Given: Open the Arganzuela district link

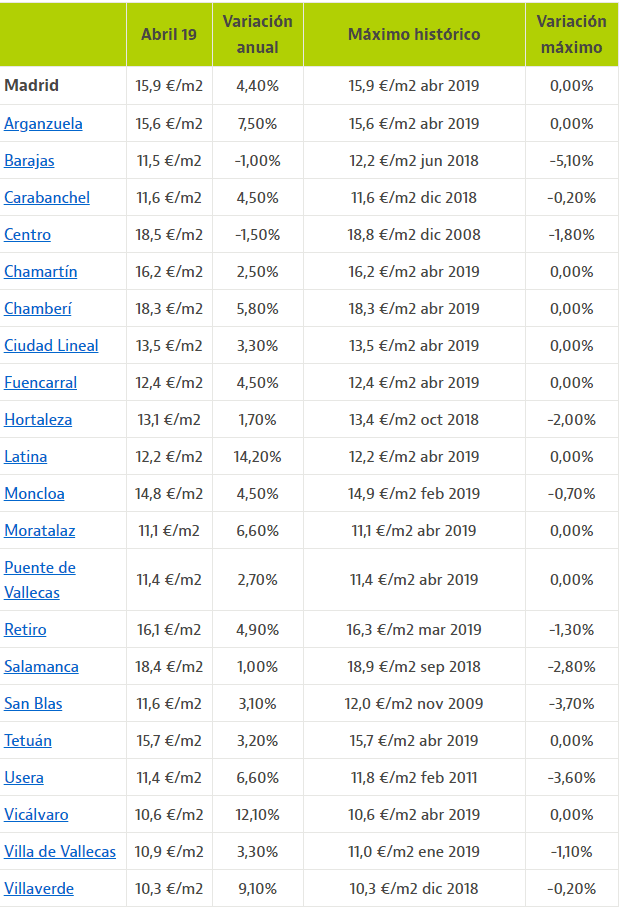Looking at the screenshot, I should pyautogui.click(x=43, y=124).
